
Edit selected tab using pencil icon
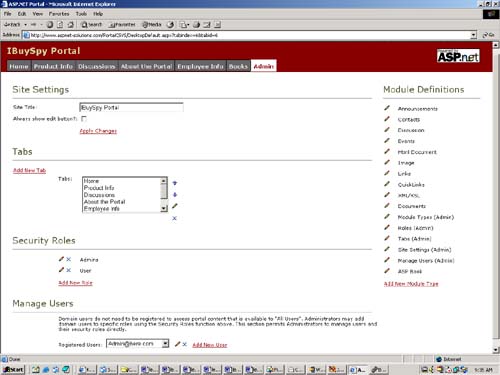click(x=175, y=206)
